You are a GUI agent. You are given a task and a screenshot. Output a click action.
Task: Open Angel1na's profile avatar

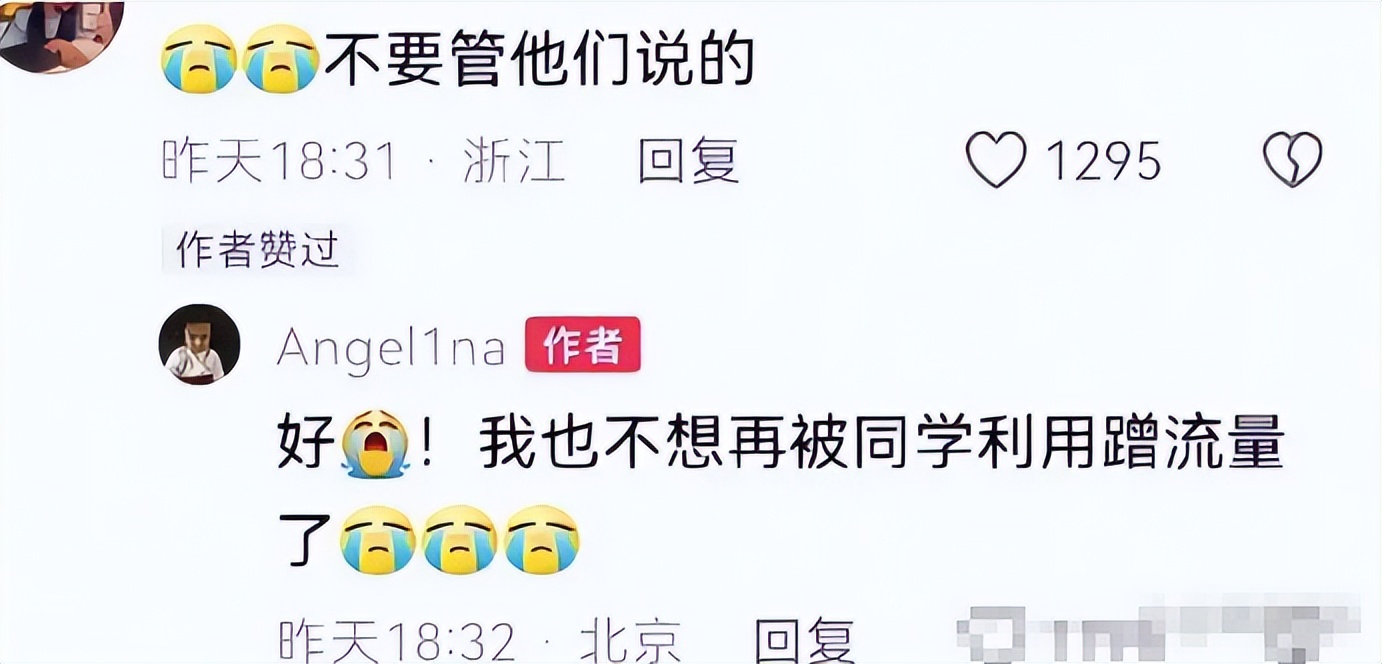pos(200,344)
